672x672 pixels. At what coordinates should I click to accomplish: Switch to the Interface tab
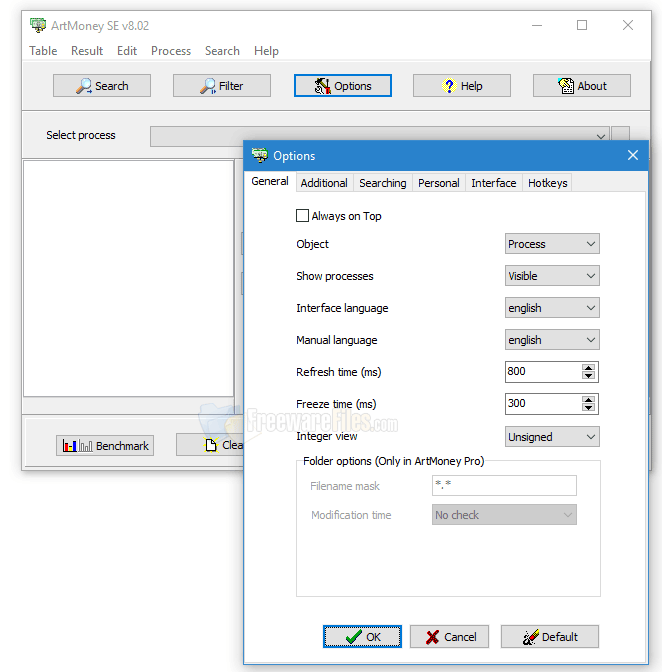[494, 183]
